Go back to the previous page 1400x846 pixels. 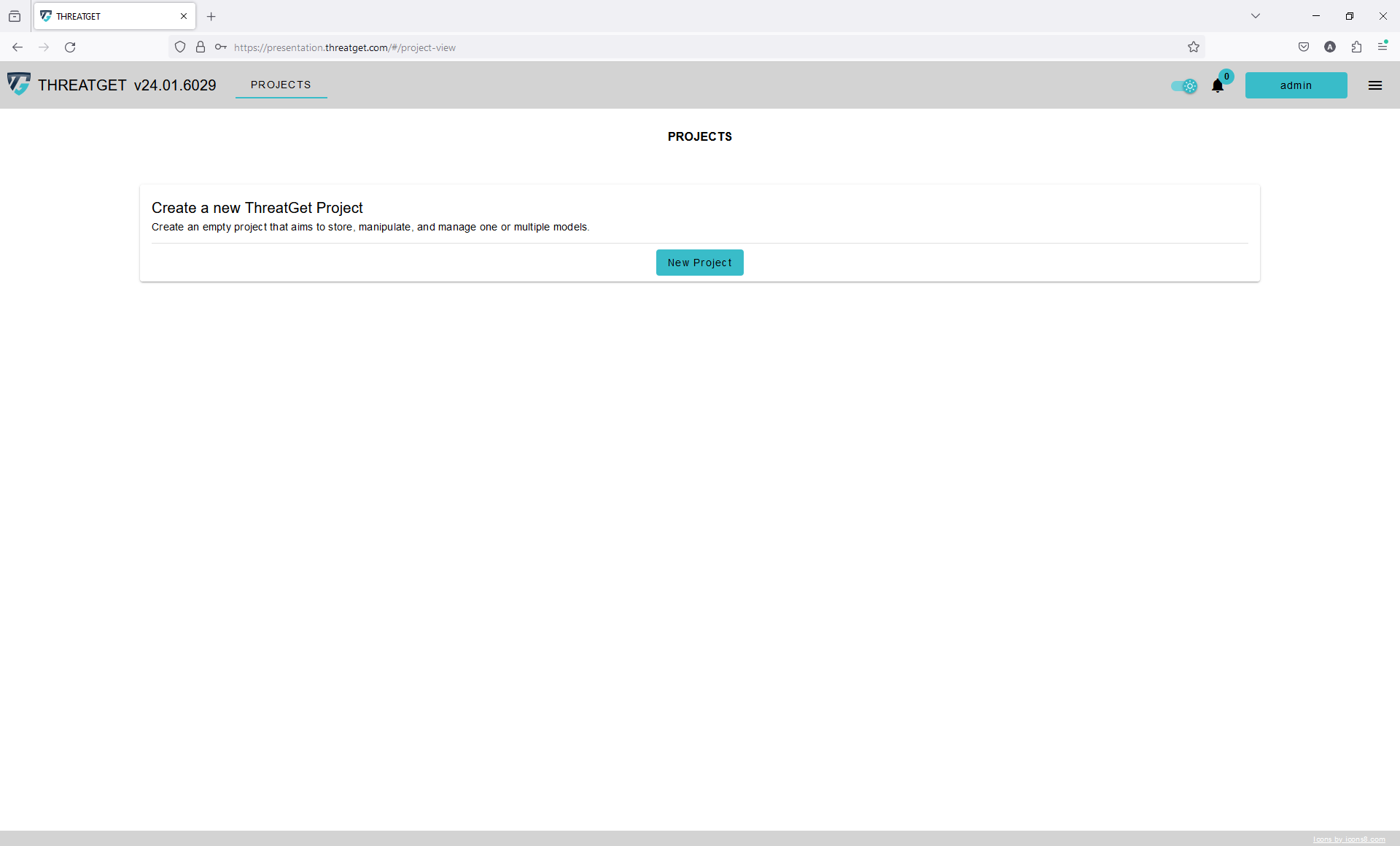[x=17, y=47]
